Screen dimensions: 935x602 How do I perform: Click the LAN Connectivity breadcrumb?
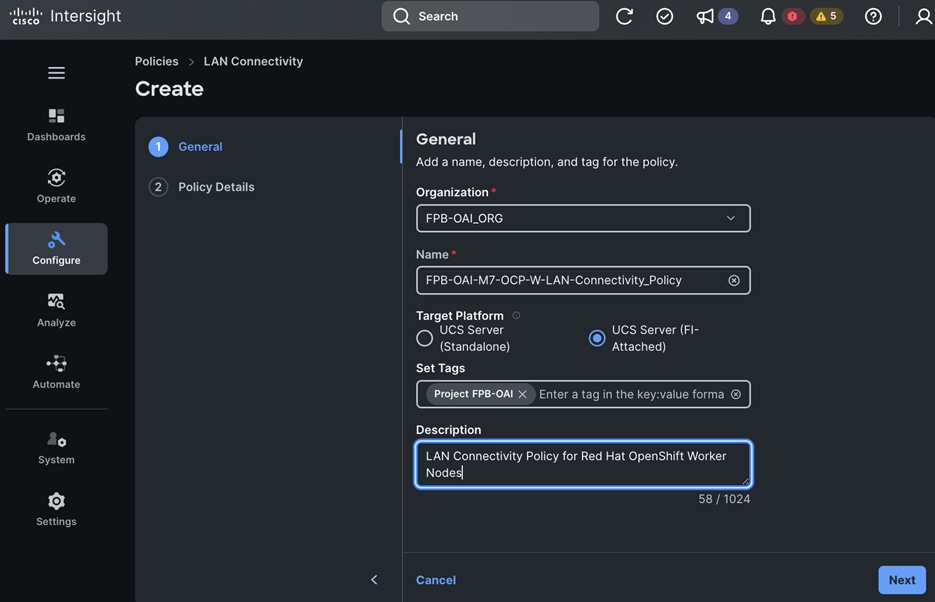click(253, 61)
